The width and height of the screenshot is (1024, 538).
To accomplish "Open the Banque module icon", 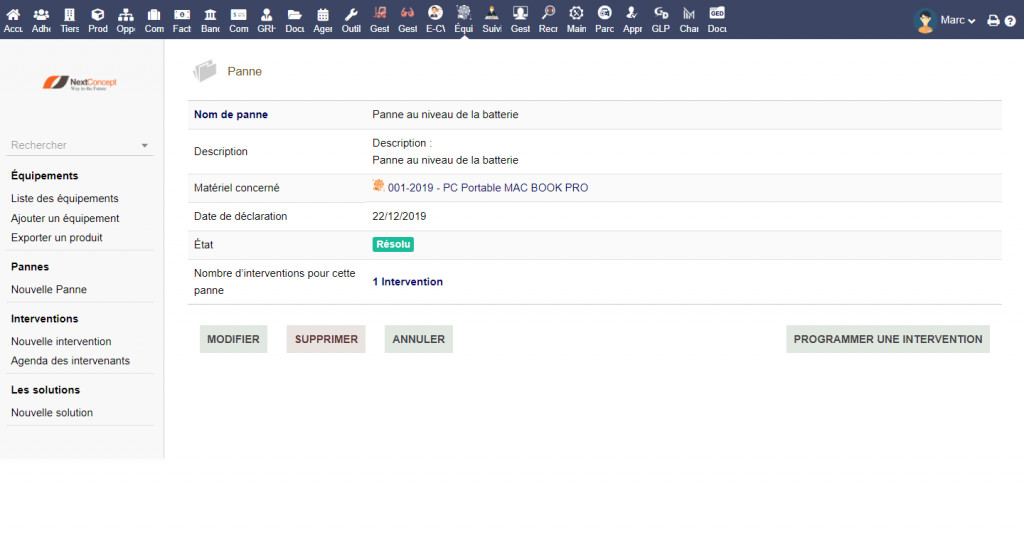I will [x=210, y=19].
